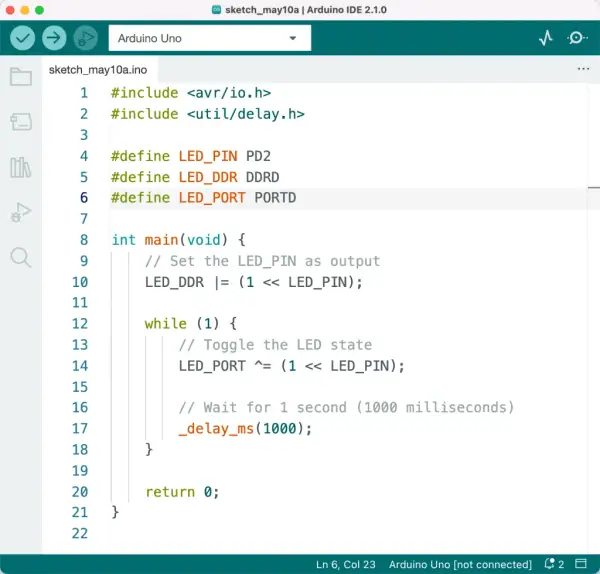Screen dimensions: 600x574
Task: Start Debugging with the play-bug button
Action: tap(85, 38)
